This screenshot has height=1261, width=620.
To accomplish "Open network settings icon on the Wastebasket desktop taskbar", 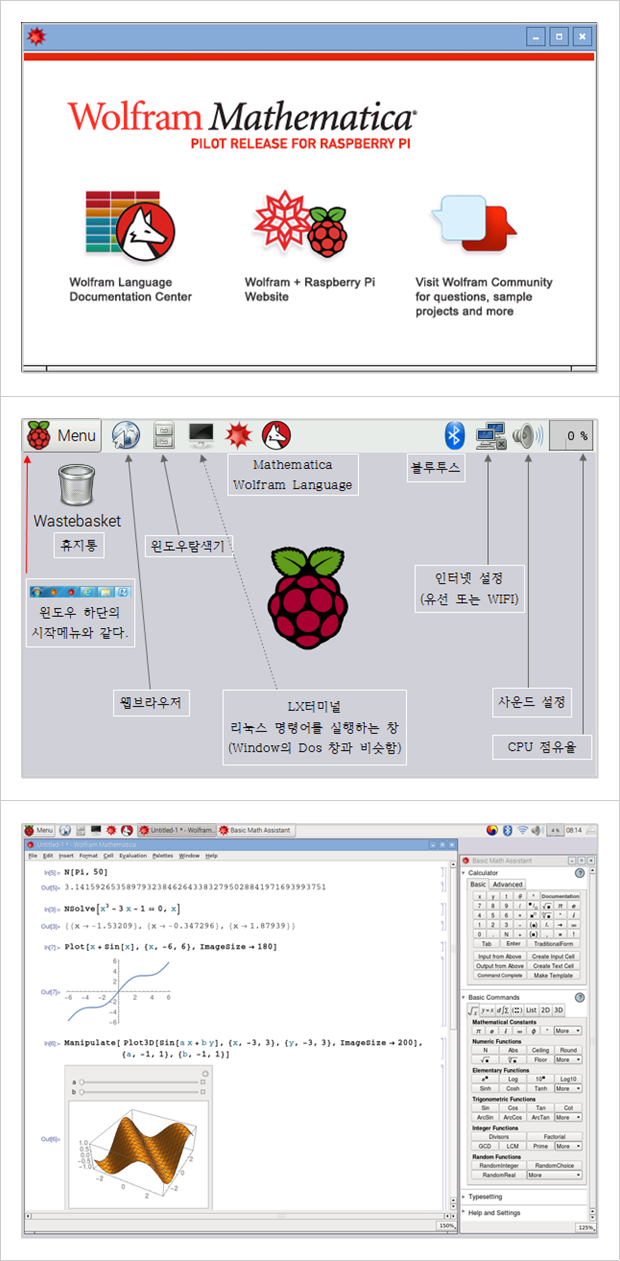I will pyautogui.click(x=492, y=435).
